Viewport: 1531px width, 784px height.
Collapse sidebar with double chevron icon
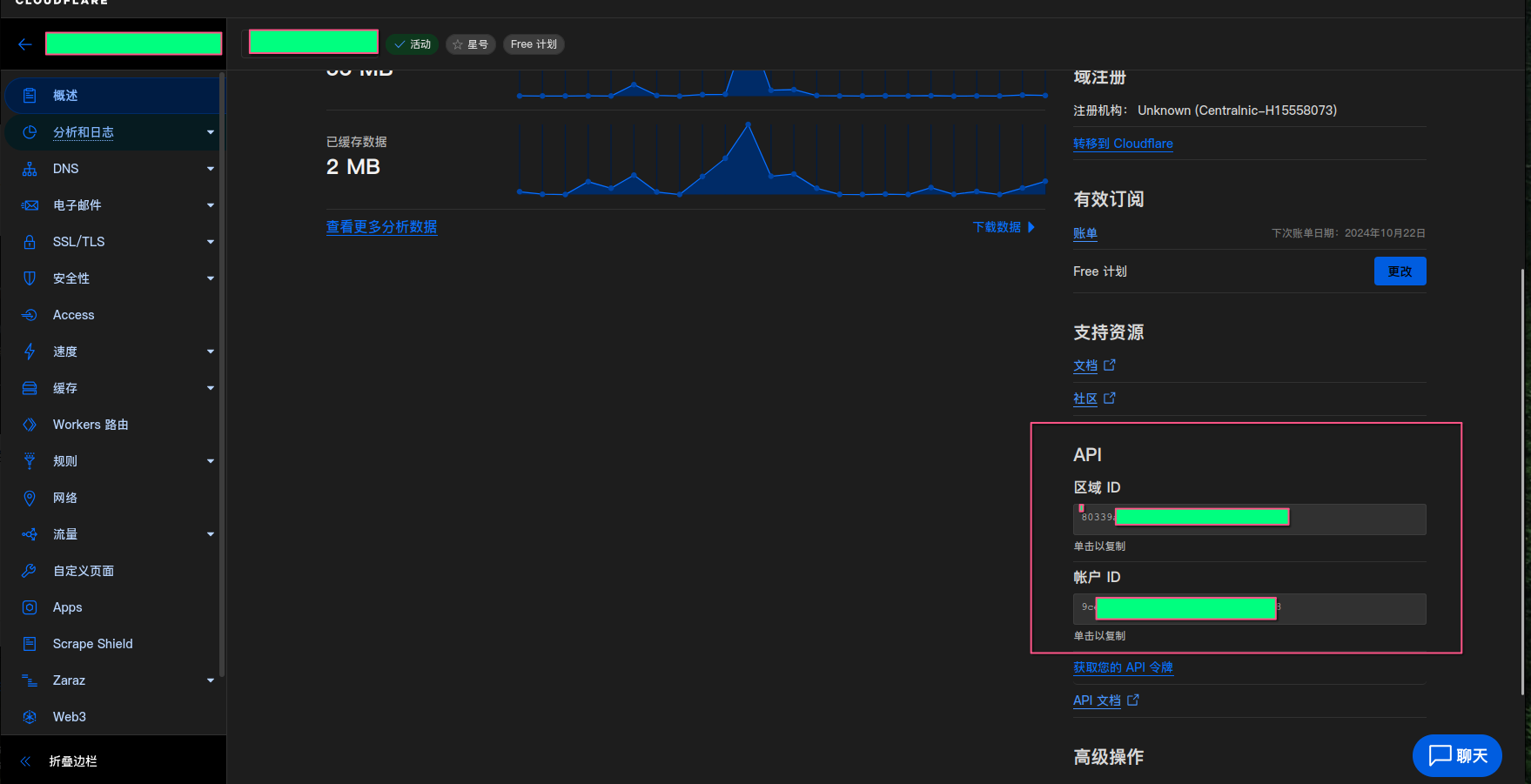click(25, 761)
